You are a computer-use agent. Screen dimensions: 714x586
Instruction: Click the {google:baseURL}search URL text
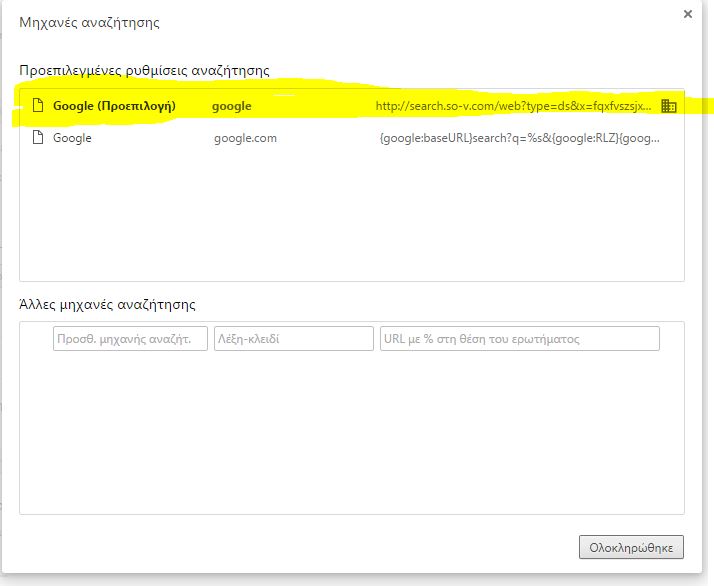click(520, 138)
